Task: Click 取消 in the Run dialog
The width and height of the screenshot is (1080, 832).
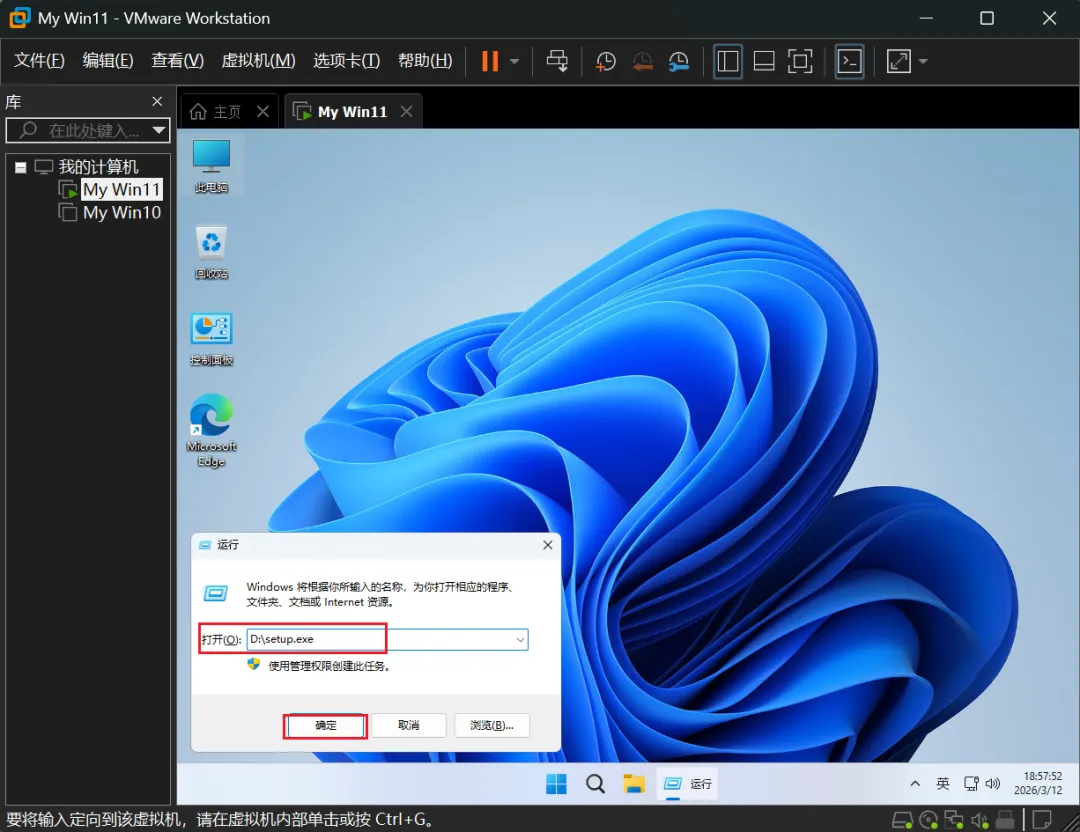Action: point(408,725)
